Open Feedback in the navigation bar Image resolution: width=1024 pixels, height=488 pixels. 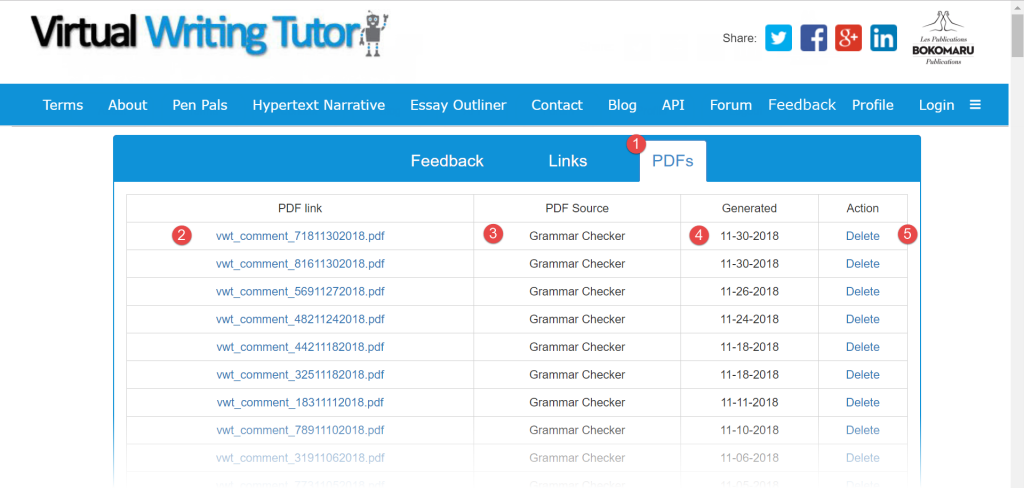click(802, 105)
